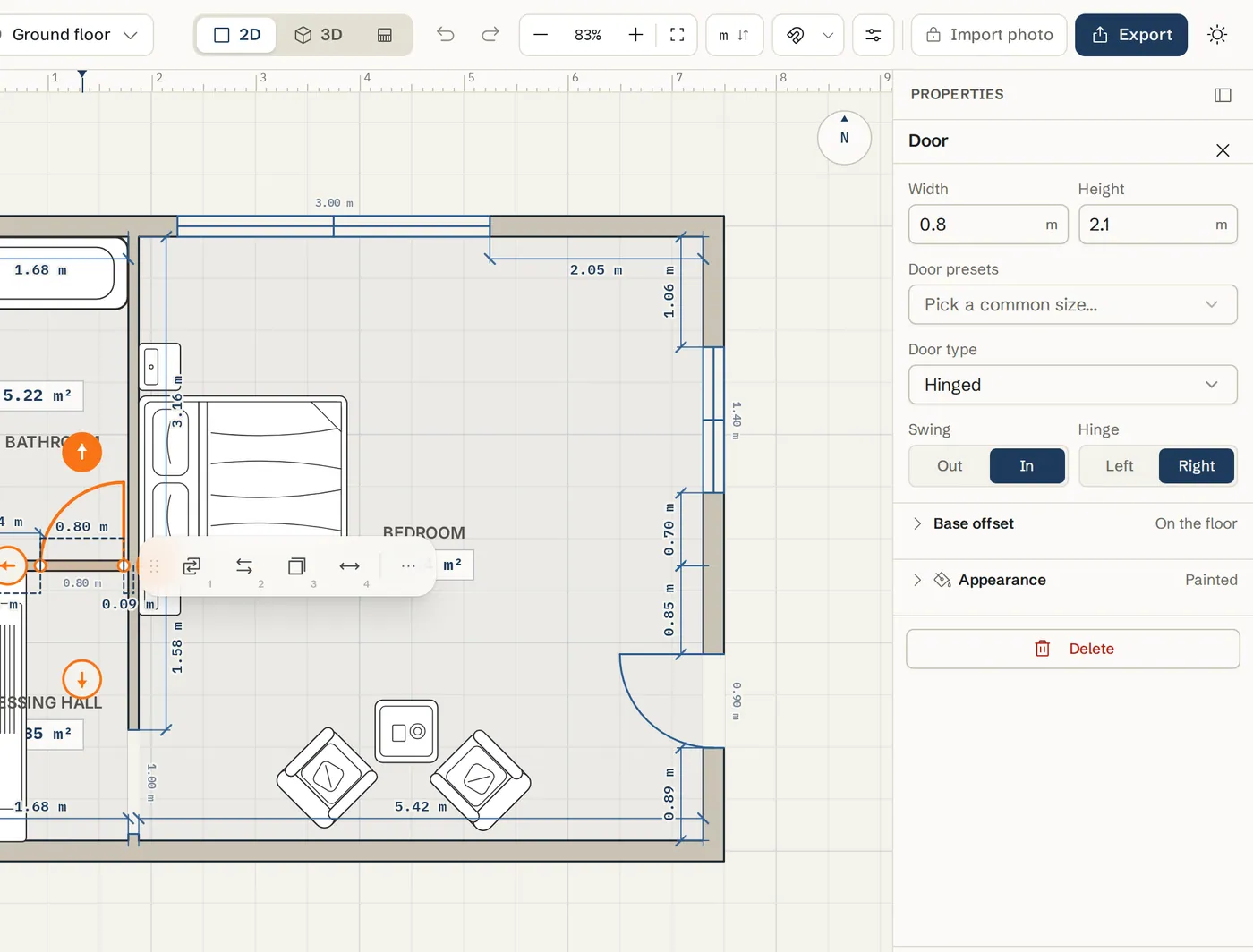Select the ruler position marker

pyautogui.click(x=82, y=79)
